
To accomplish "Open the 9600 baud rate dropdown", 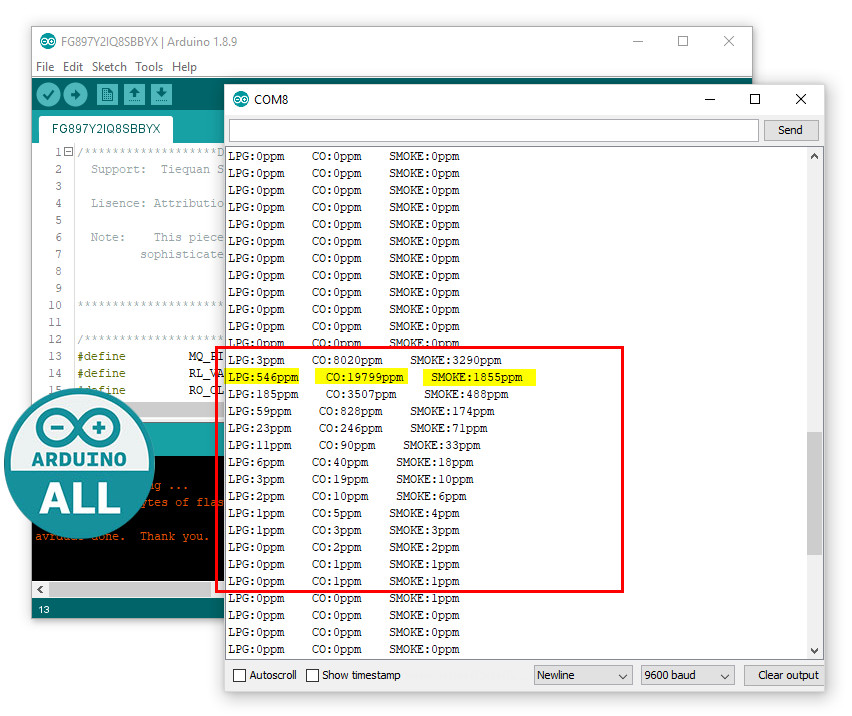I will 687,675.
